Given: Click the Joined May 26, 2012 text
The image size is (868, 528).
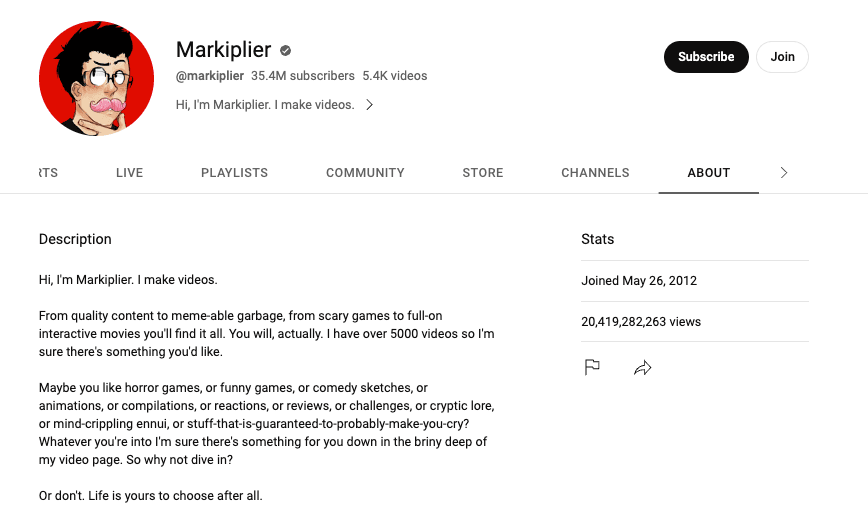Looking at the screenshot, I should click(639, 281).
